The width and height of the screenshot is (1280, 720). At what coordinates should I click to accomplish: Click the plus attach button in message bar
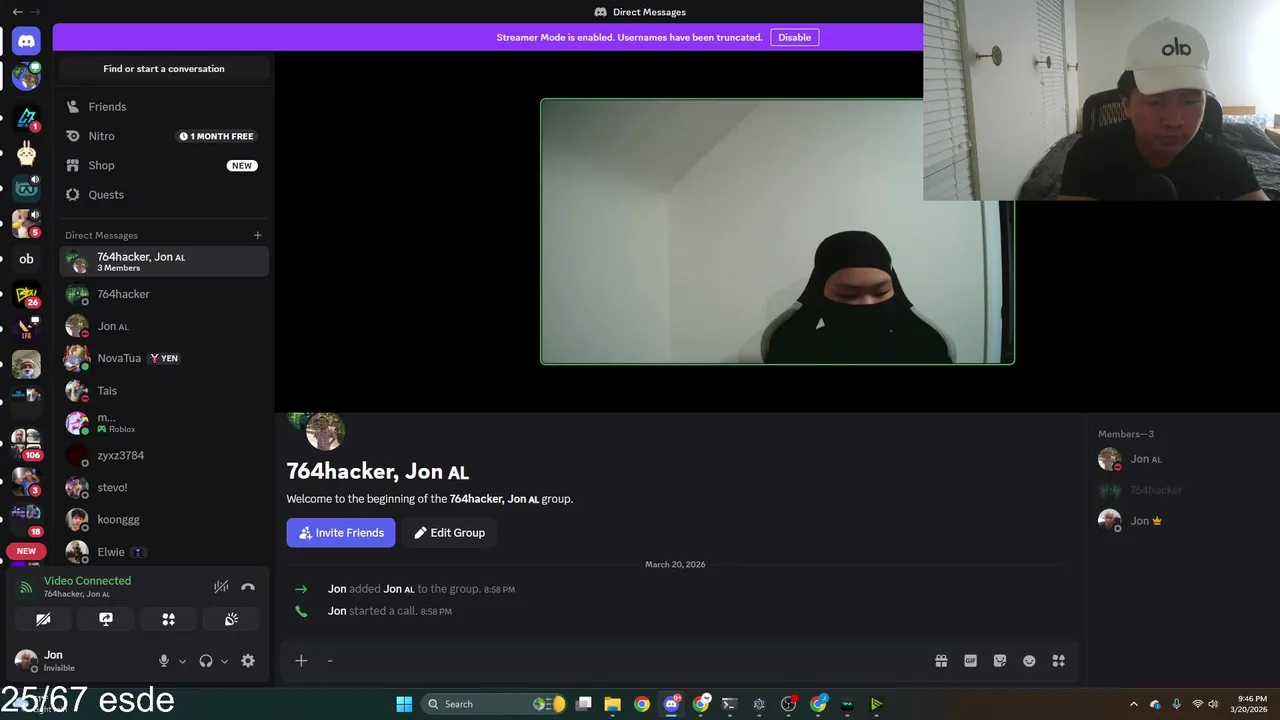click(301, 660)
